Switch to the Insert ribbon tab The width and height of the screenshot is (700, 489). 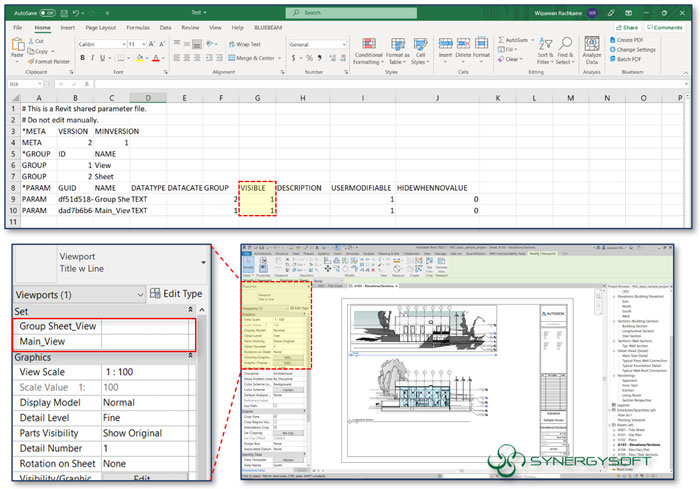[68, 28]
